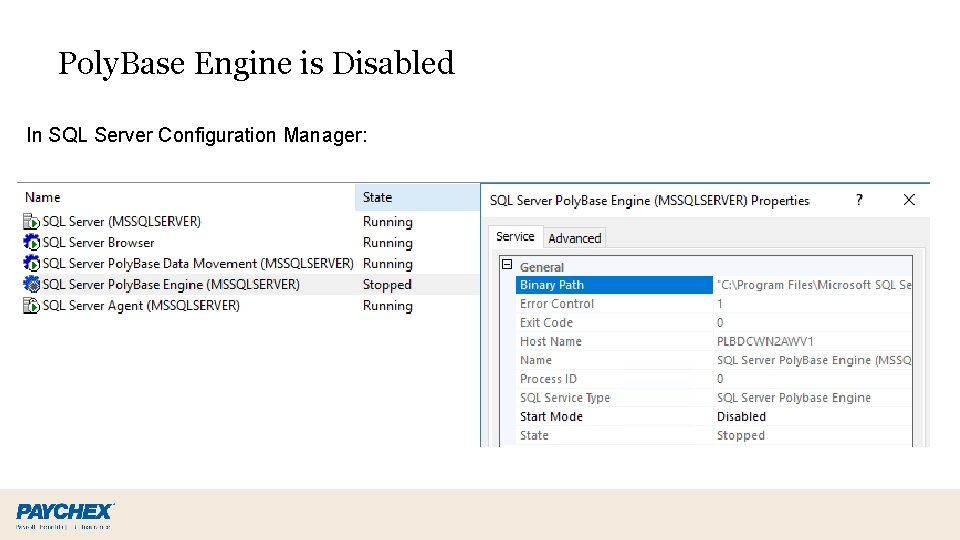
Task: Collapse the General section in properties
Action: pyautogui.click(x=507, y=264)
